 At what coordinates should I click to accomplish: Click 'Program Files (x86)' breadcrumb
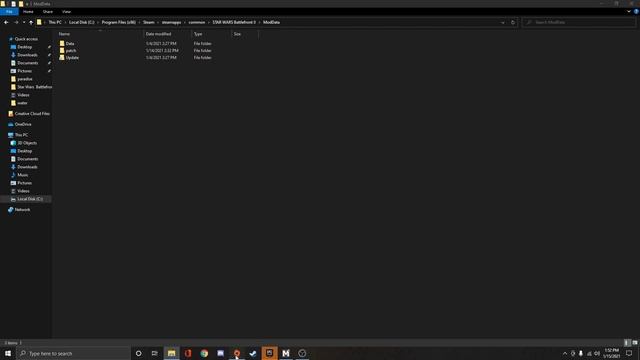coord(119,22)
